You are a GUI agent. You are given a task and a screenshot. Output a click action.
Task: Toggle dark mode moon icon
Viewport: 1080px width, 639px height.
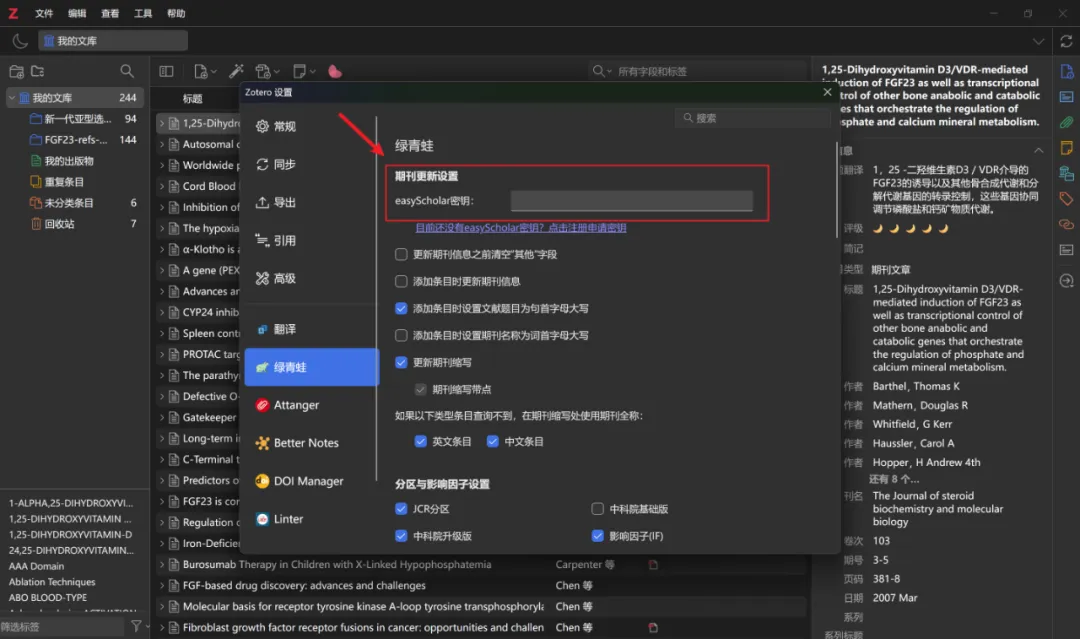click(x=20, y=41)
